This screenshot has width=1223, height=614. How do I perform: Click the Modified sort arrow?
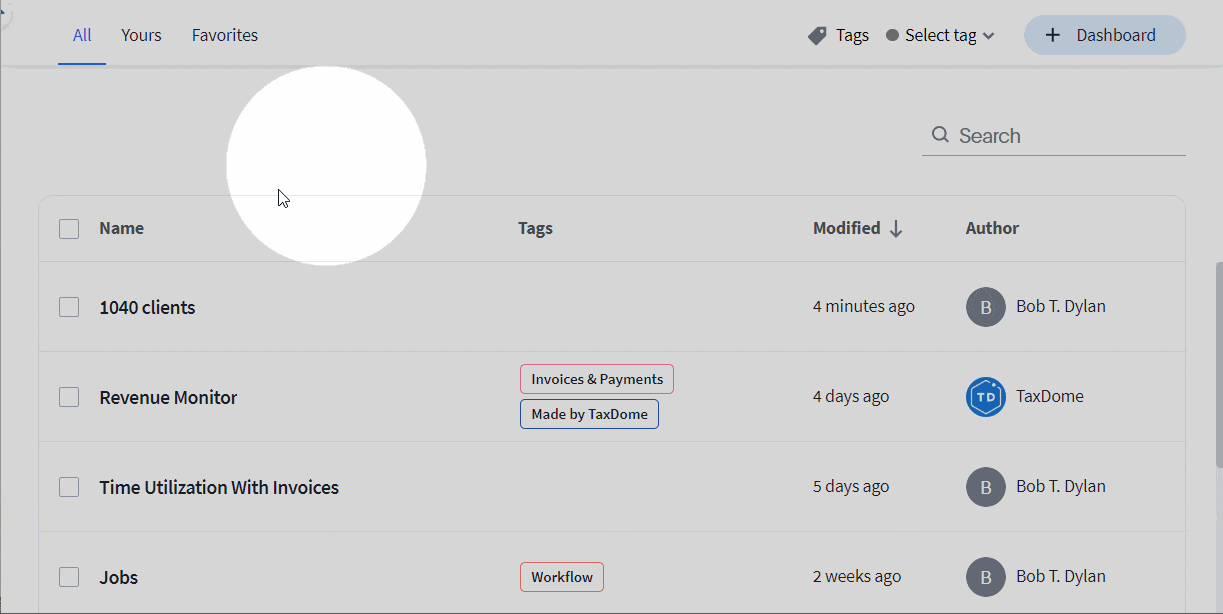tap(896, 229)
